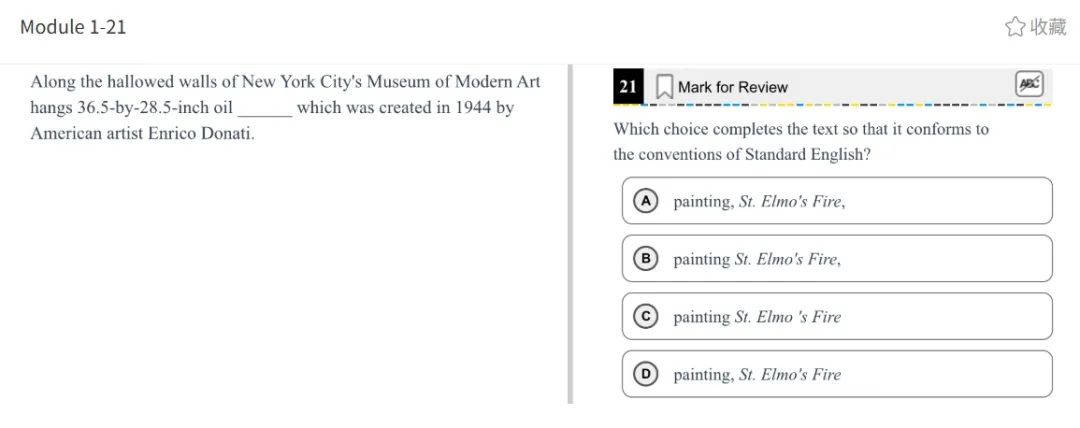Click the star favorite icon

click(x=1015, y=27)
